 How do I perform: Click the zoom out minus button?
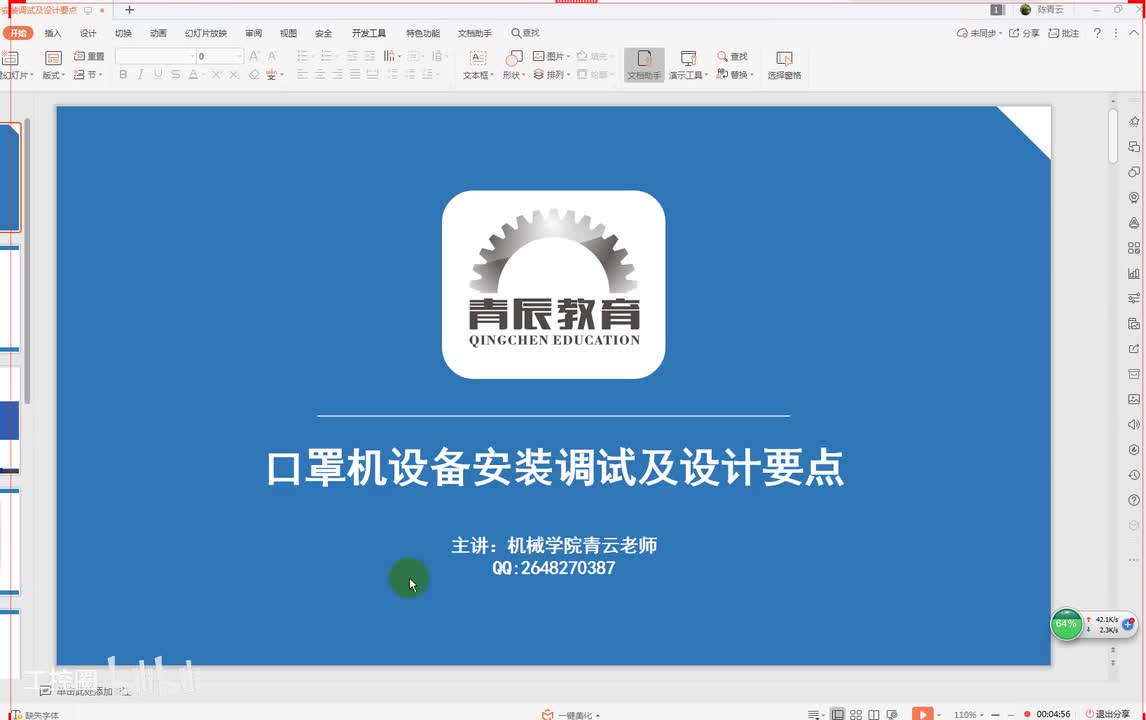tap(995, 714)
